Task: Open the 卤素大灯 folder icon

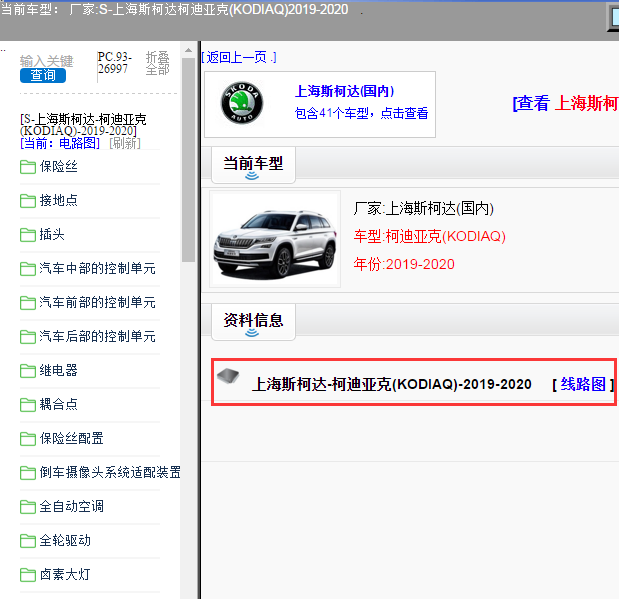Action: (28, 575)
